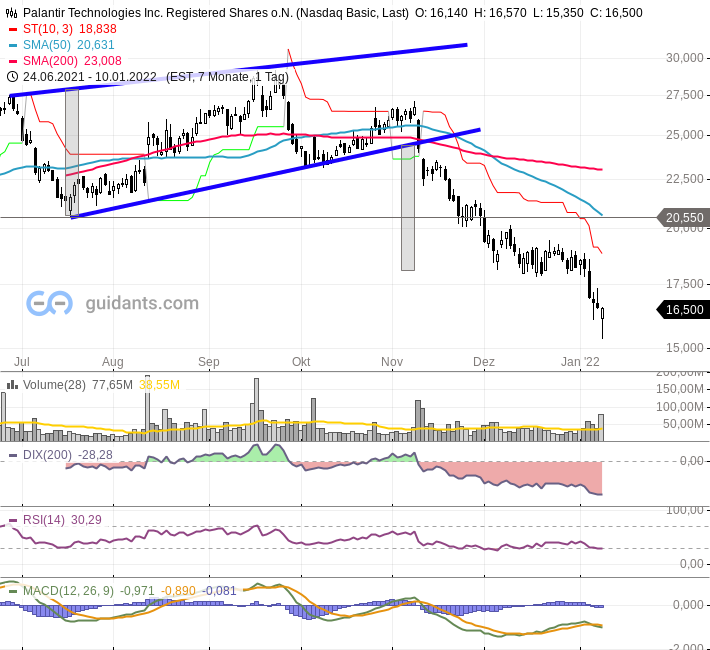Image resolution: width=710 pixels, height=650 pixels.
Task: Click the DIX(200) legend marker
Action: pyautogui.click(x=13, y=455)
